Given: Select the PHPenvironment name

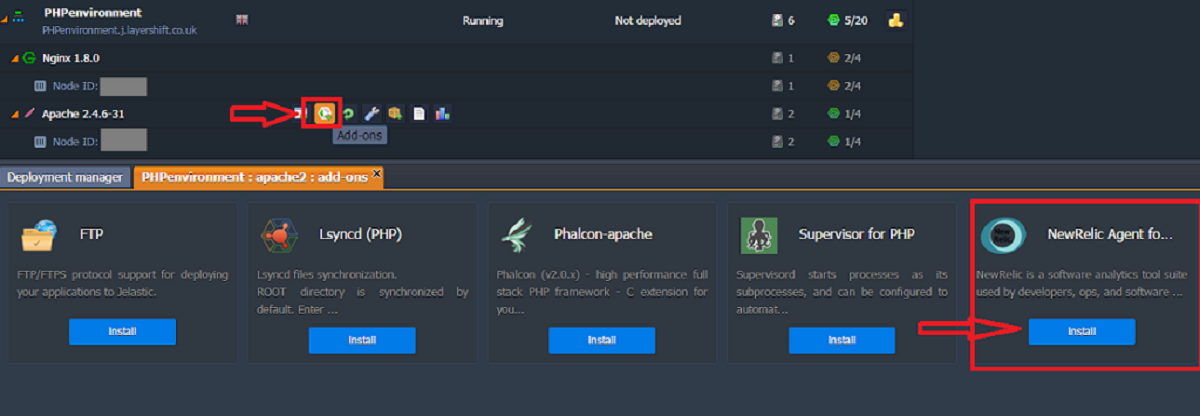Looking at the screenshot, I should (x=93, y=13).
